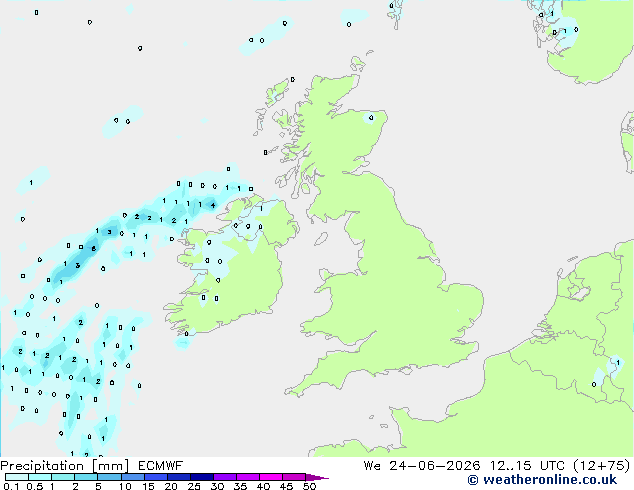Click the '35' legend scale label

pyautogui.click(x=240, y=486)
